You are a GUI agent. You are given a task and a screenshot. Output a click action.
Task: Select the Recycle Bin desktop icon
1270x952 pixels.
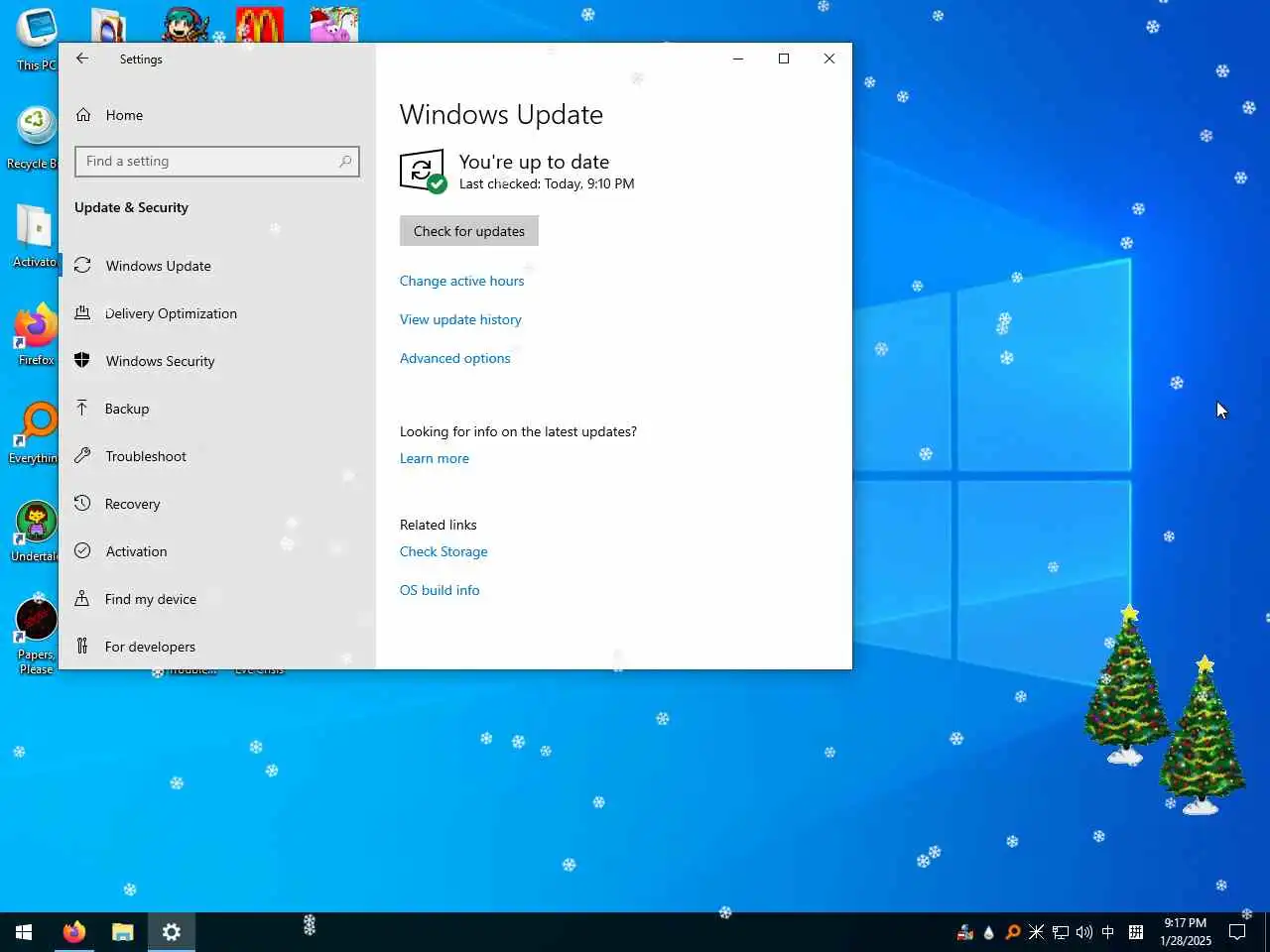click(35, 138)
